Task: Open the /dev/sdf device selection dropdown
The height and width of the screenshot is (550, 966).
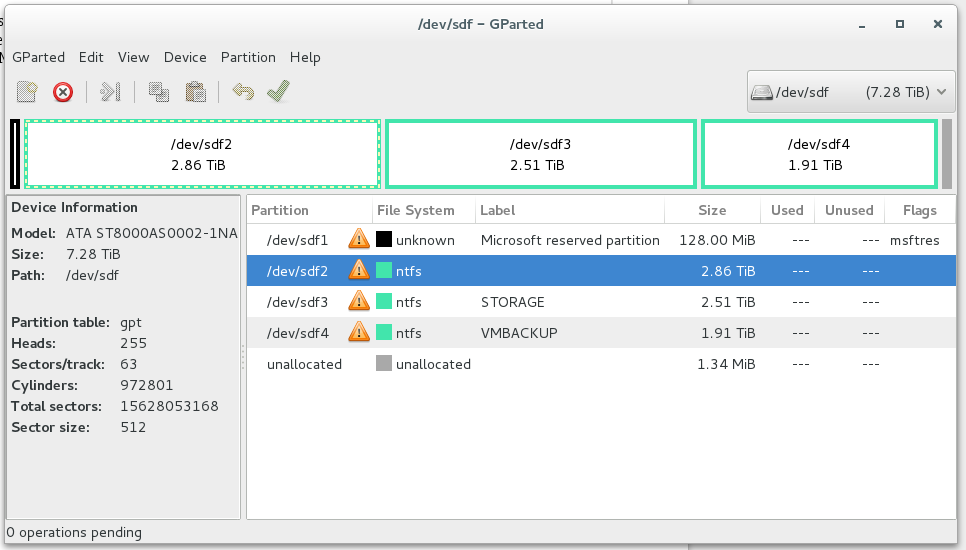Action: pyautogui.click(x=851, y=92)
